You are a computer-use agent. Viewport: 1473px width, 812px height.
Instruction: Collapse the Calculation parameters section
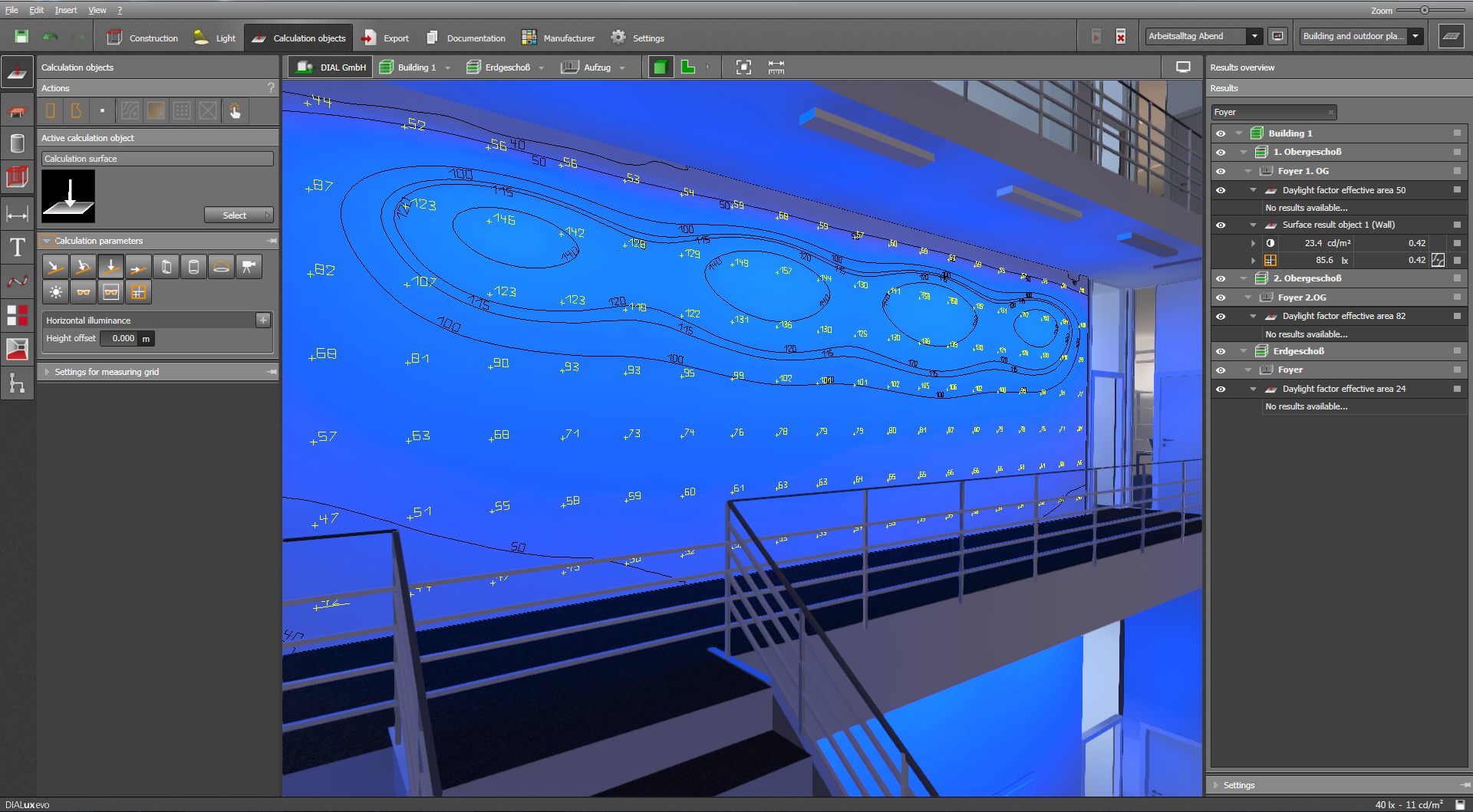(47, 241)
